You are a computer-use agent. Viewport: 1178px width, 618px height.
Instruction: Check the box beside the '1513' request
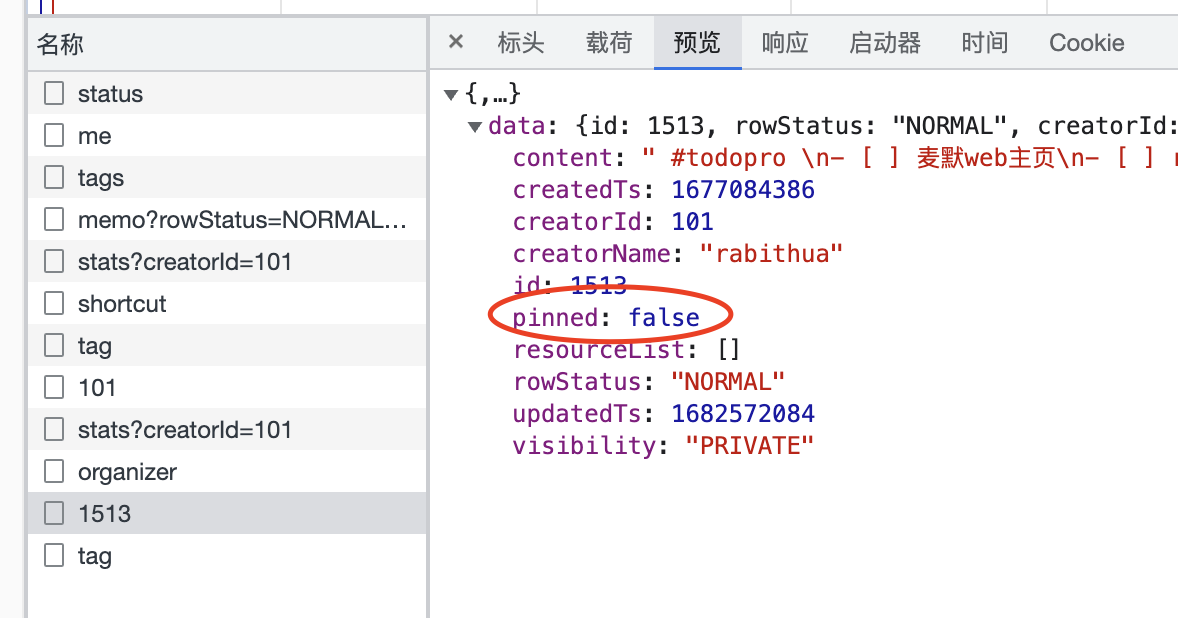[53, 513]
